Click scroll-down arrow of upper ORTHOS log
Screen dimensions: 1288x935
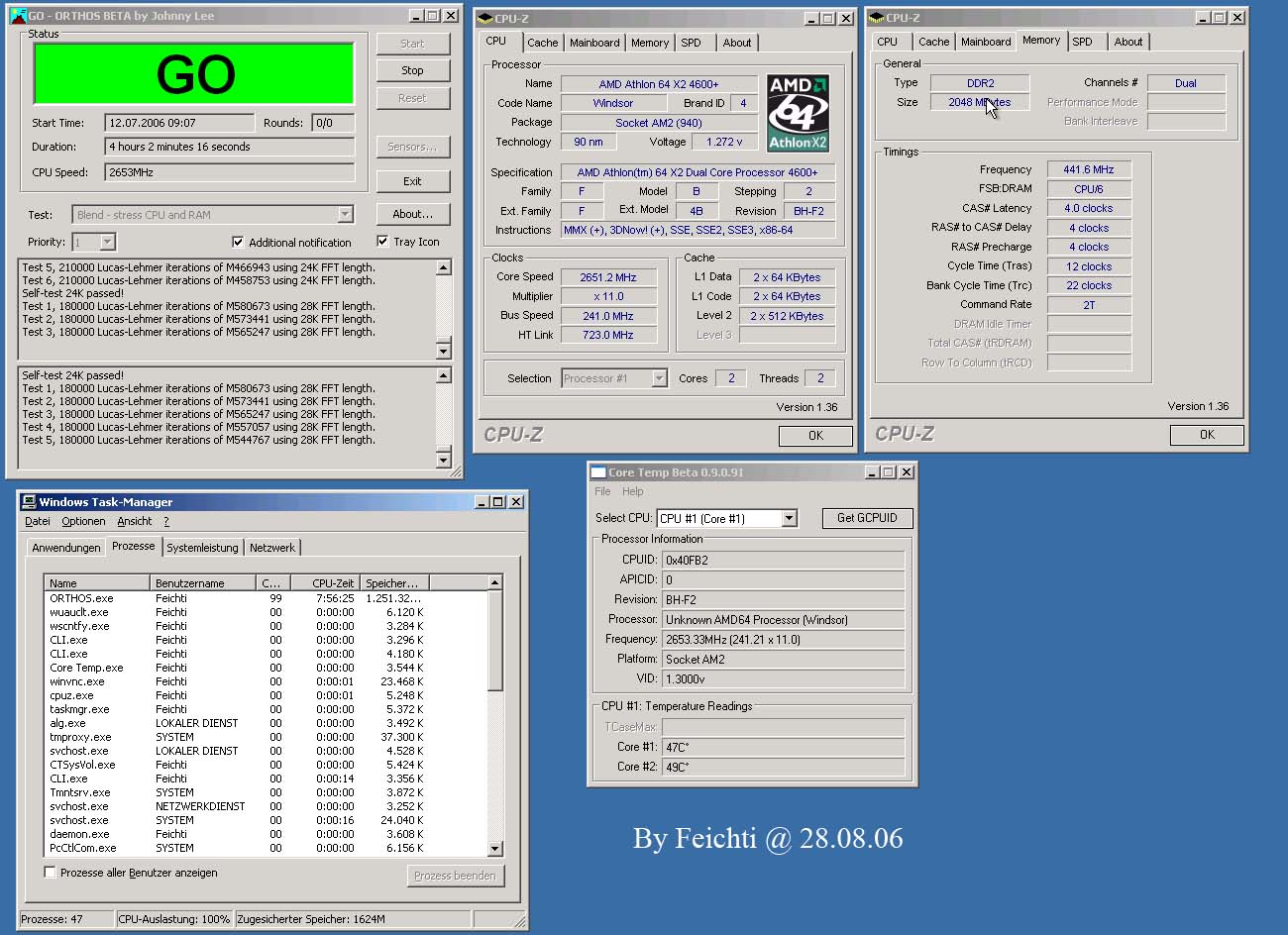443,351
